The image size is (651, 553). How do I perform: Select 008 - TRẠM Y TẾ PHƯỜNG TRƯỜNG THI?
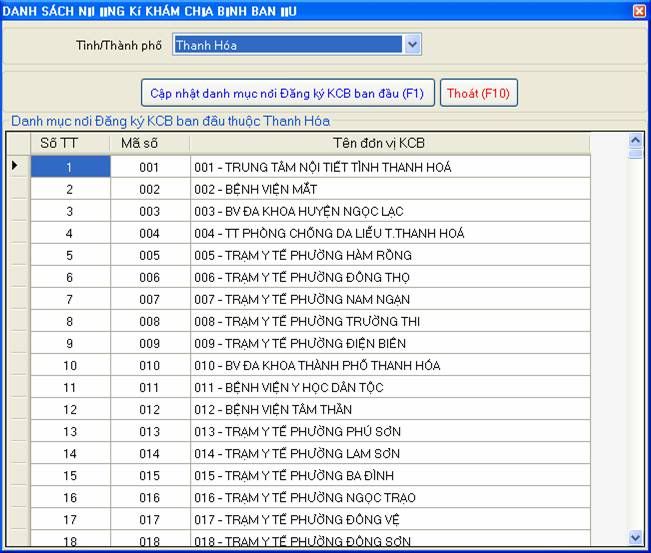390,321
